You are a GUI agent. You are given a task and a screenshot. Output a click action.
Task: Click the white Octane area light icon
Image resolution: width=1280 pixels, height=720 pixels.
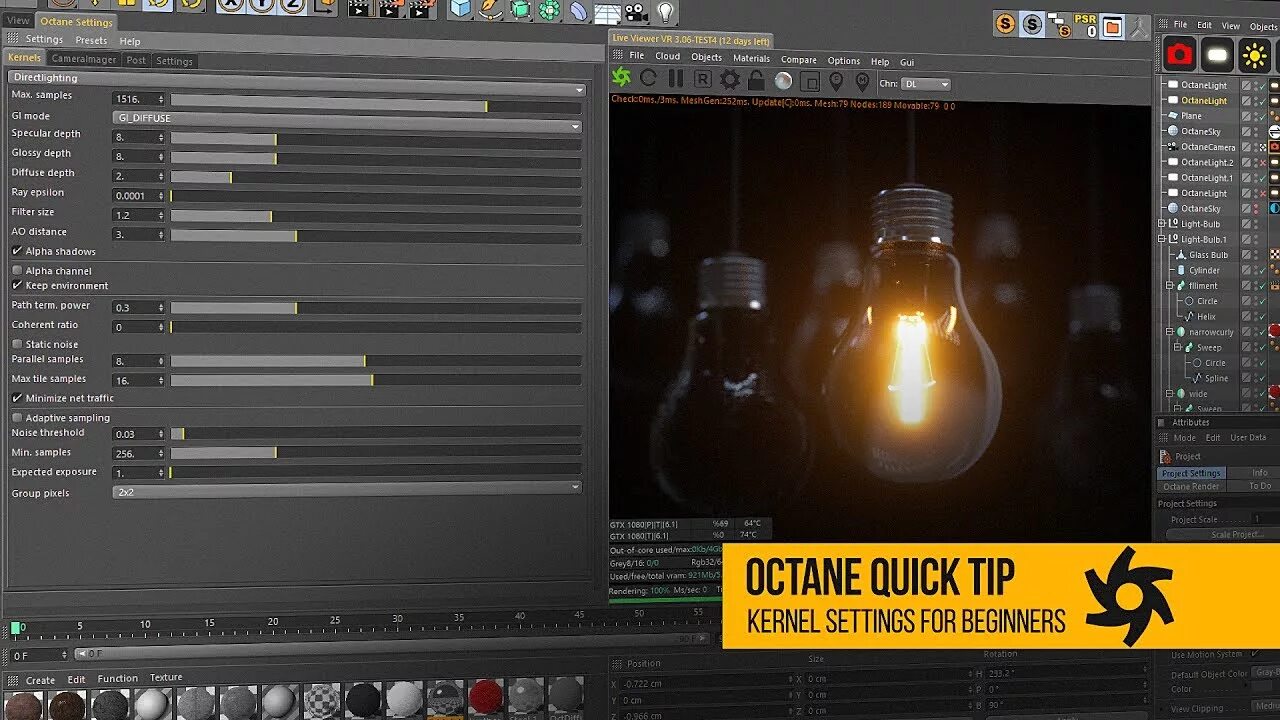click(x=1217, y=55)
